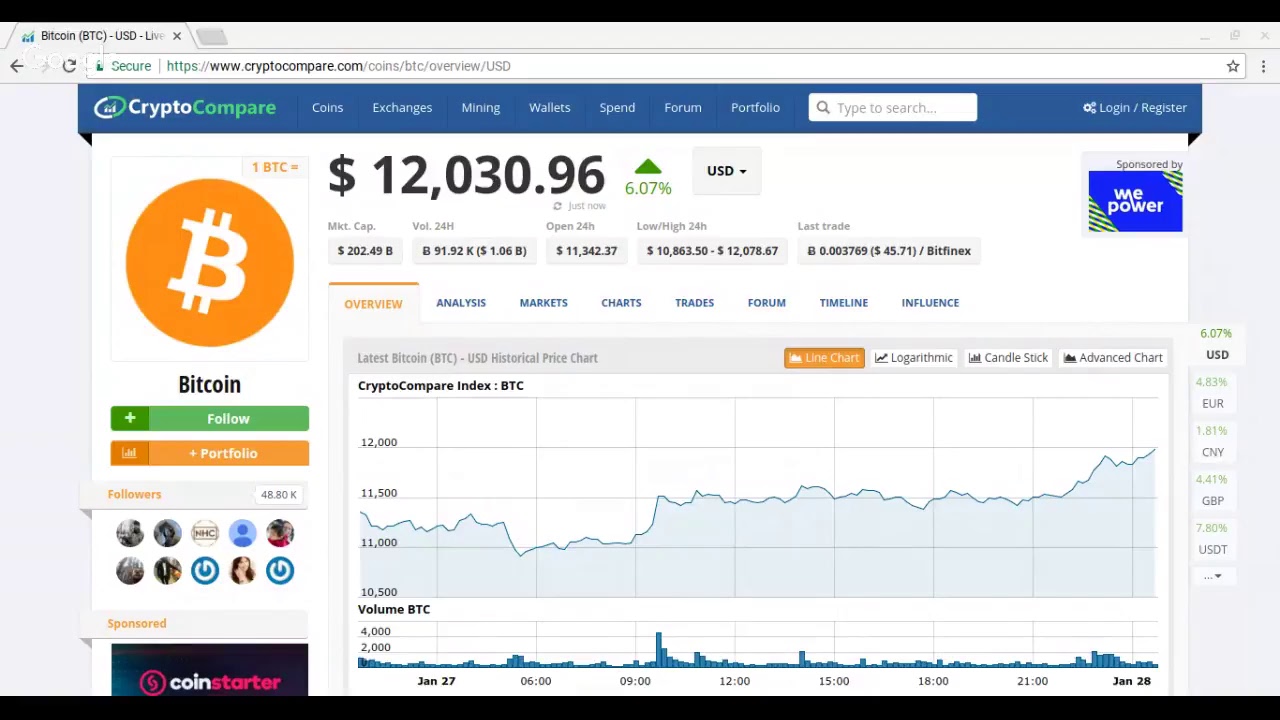The image size is (1280, 720).
Task: Open a new browser tab
Action: coord(211,37)
